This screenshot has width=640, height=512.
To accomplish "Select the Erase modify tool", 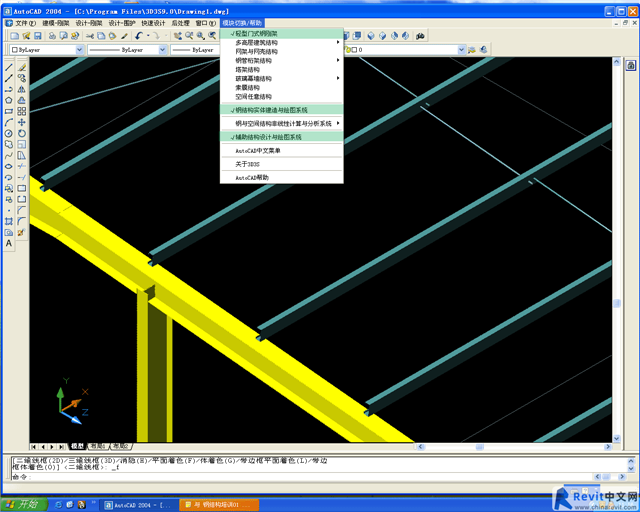I will click(x=22, y=67).
